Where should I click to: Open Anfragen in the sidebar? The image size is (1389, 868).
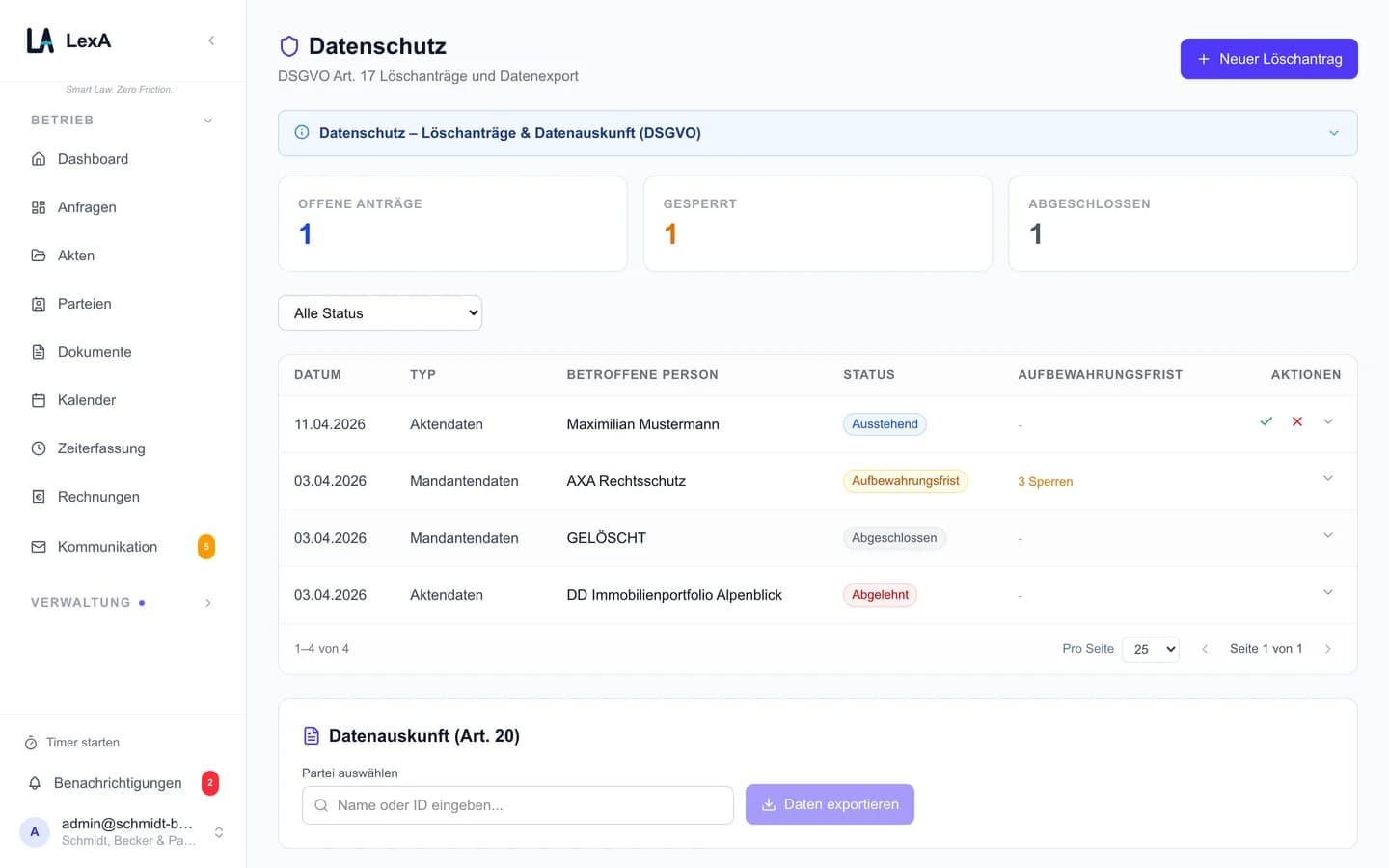click(123, 207)
